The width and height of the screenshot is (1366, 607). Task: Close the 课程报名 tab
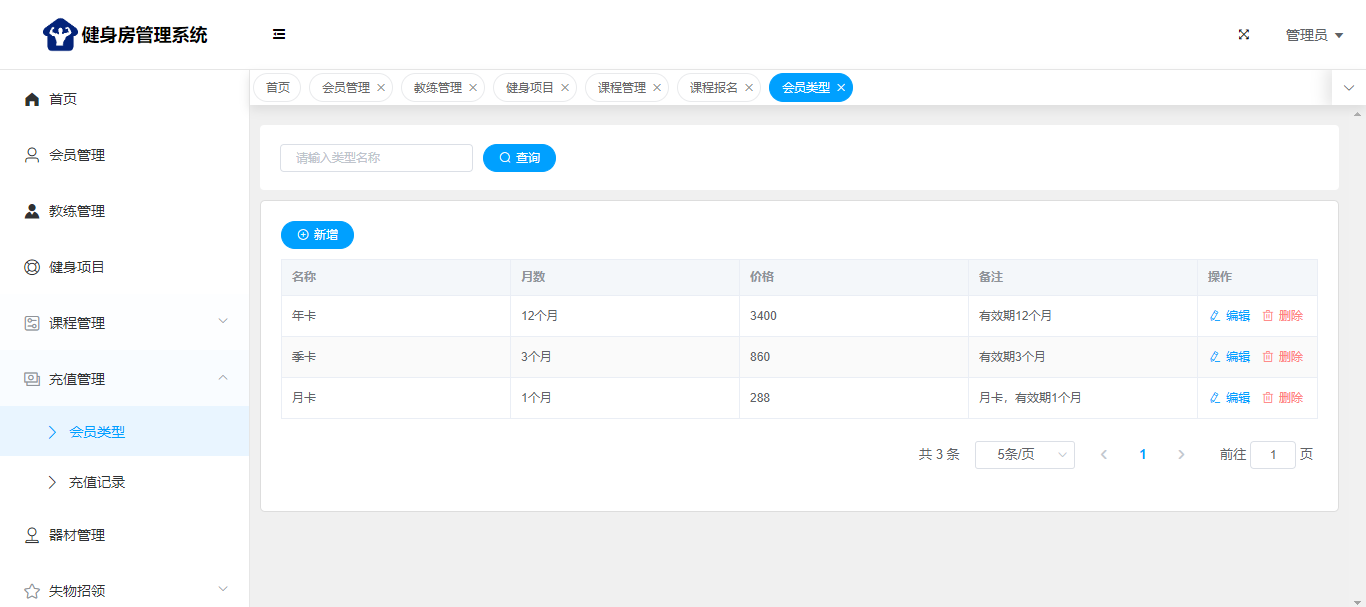(749, 88)
